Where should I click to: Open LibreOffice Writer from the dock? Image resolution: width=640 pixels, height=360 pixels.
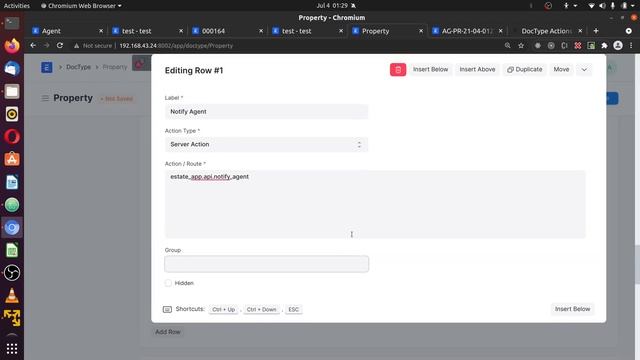[12, 182]
